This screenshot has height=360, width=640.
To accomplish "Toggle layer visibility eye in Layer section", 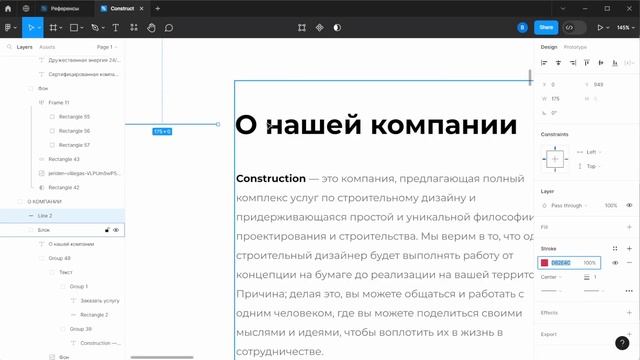I will tap(629, 205).
